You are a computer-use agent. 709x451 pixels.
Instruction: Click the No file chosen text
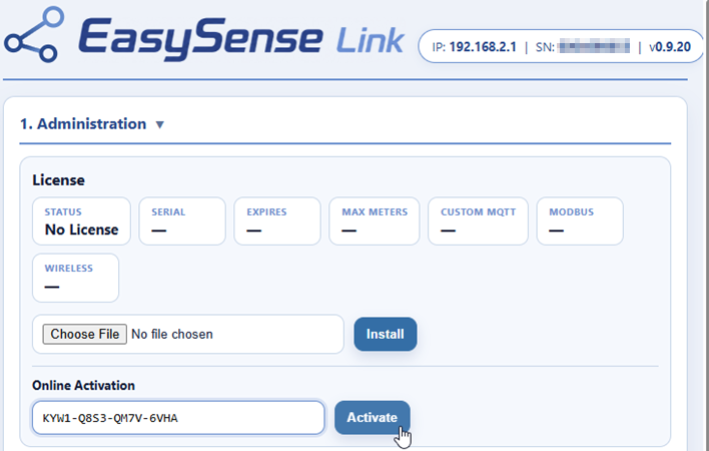172,334
